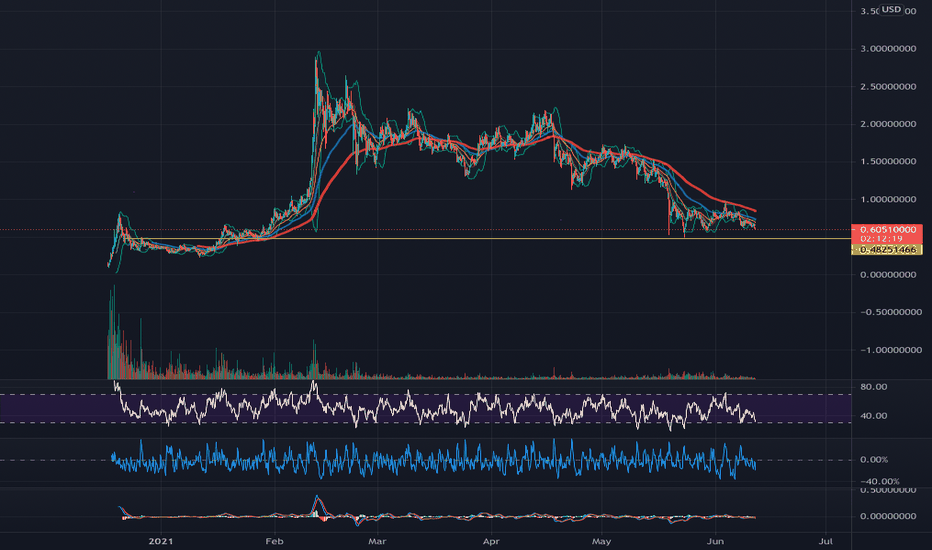Click the Mar label on time axis
932x550 pixels.
click(x=377, y=541)
